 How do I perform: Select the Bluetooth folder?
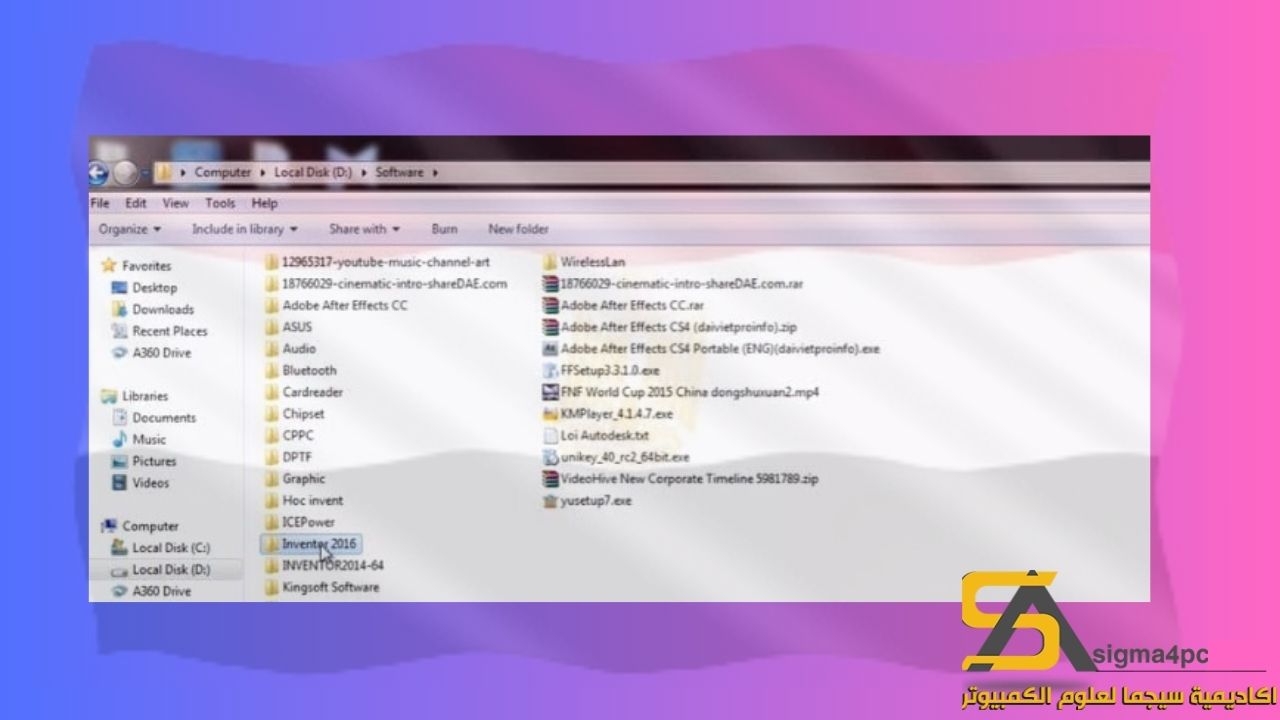pyautogui.click(x=301, y=370)
